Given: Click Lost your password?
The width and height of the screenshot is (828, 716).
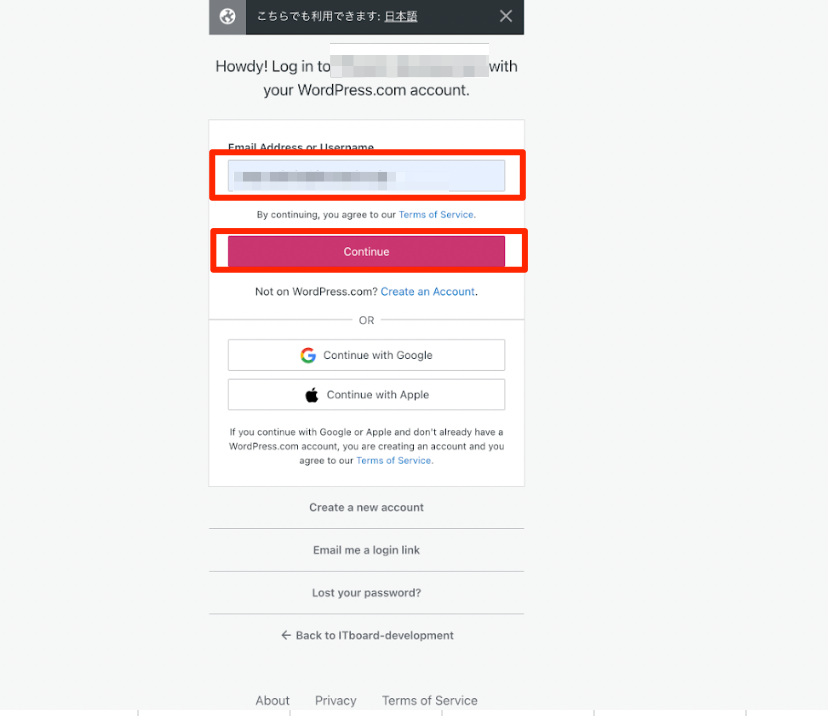Looking at the screenshot, I should (366, 593).
